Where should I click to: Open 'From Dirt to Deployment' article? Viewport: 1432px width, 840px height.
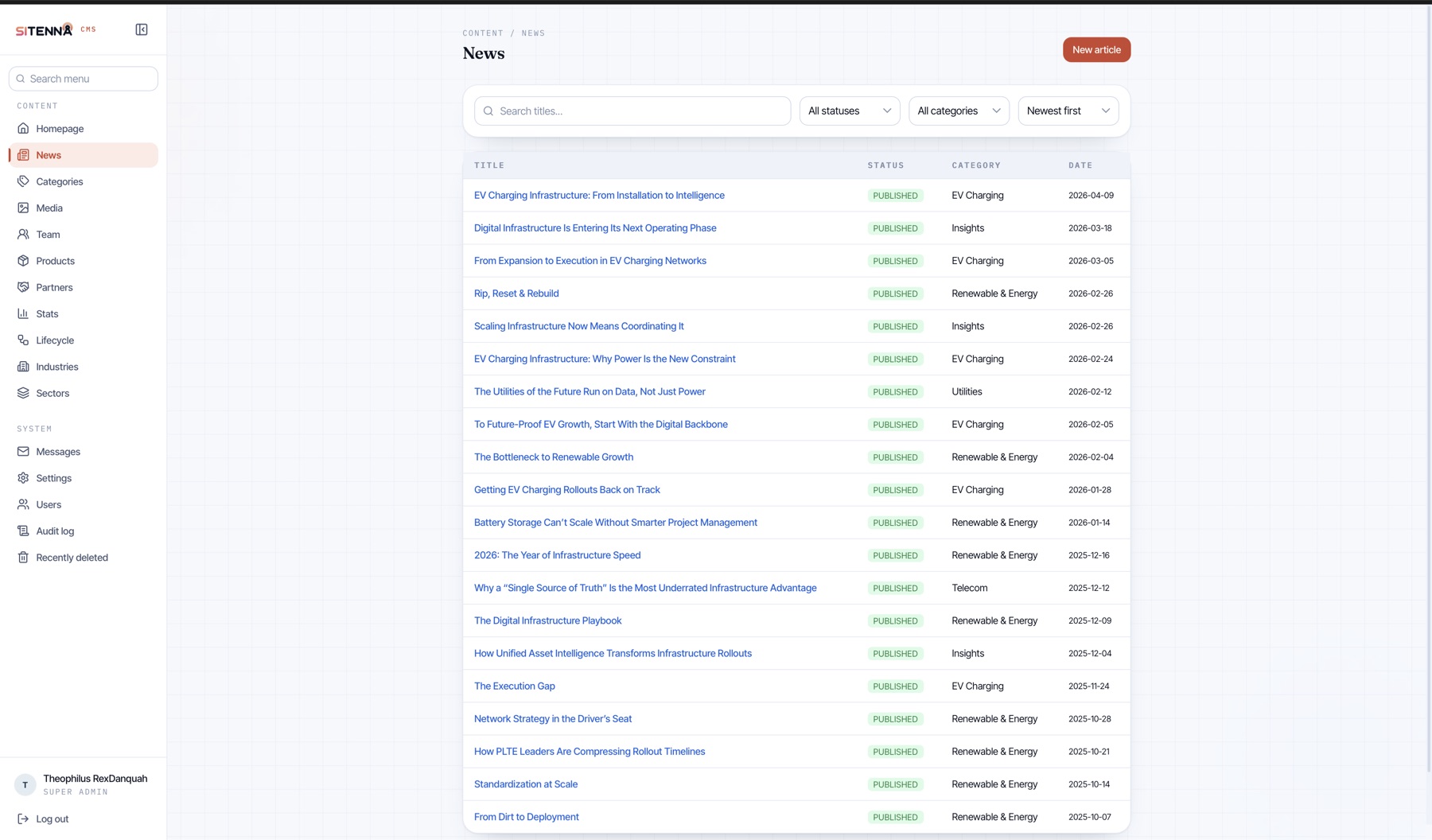(527, 817)
